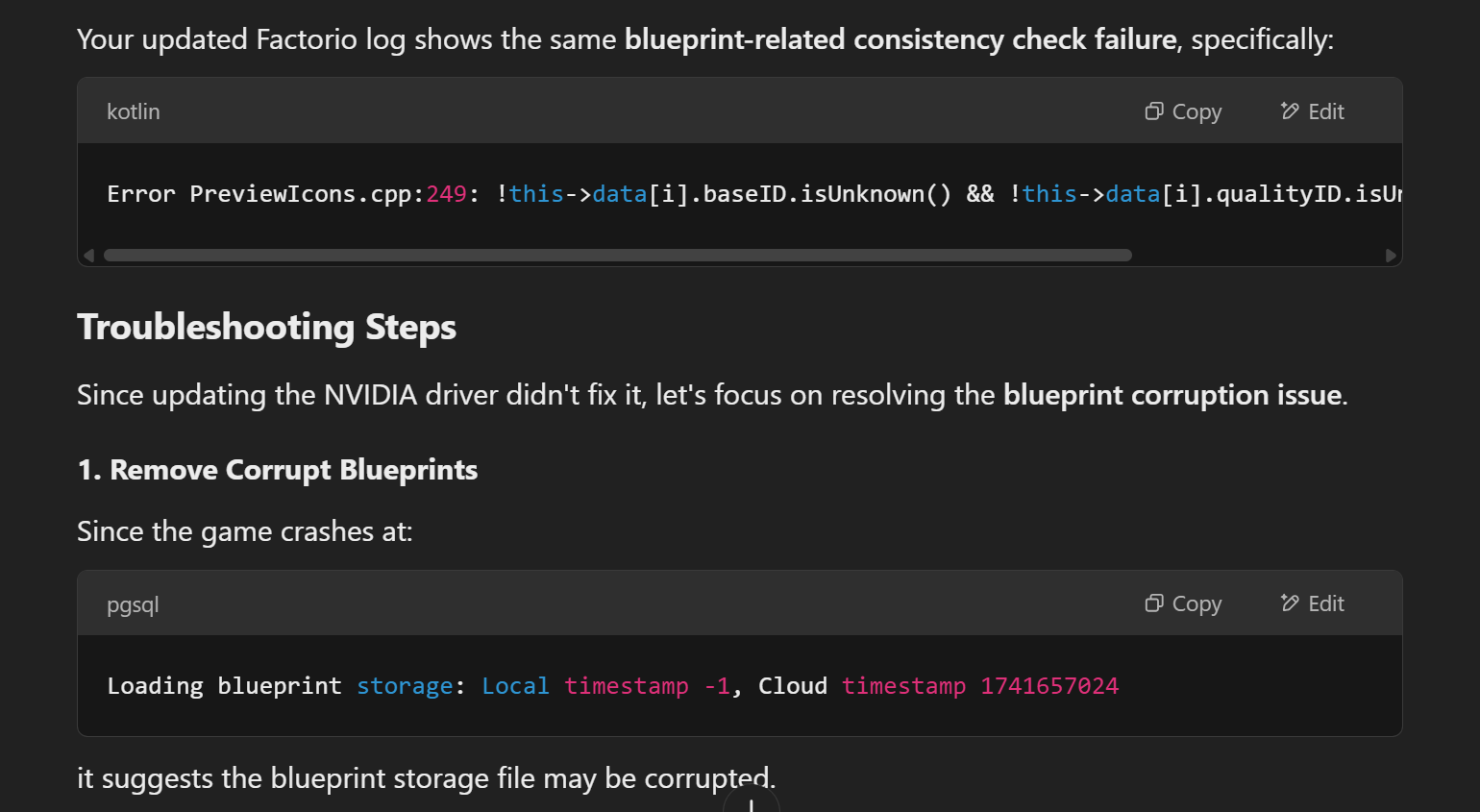The width and height of the screenshot is (1480, 812).
Task: Click the 'pgsql' language label
Action: tap(133, 605)
